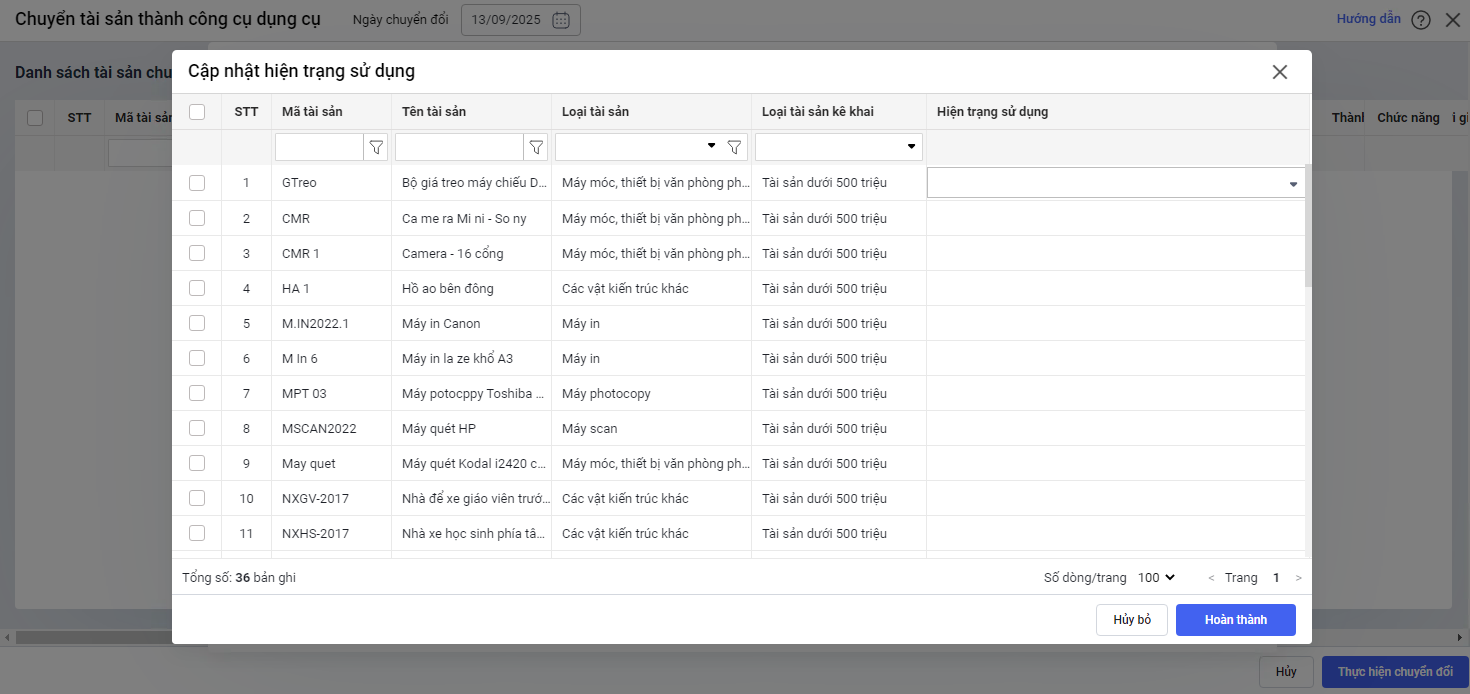
Task: Select checkbox for GTreo asset row
Action: (x=197, y=183)
